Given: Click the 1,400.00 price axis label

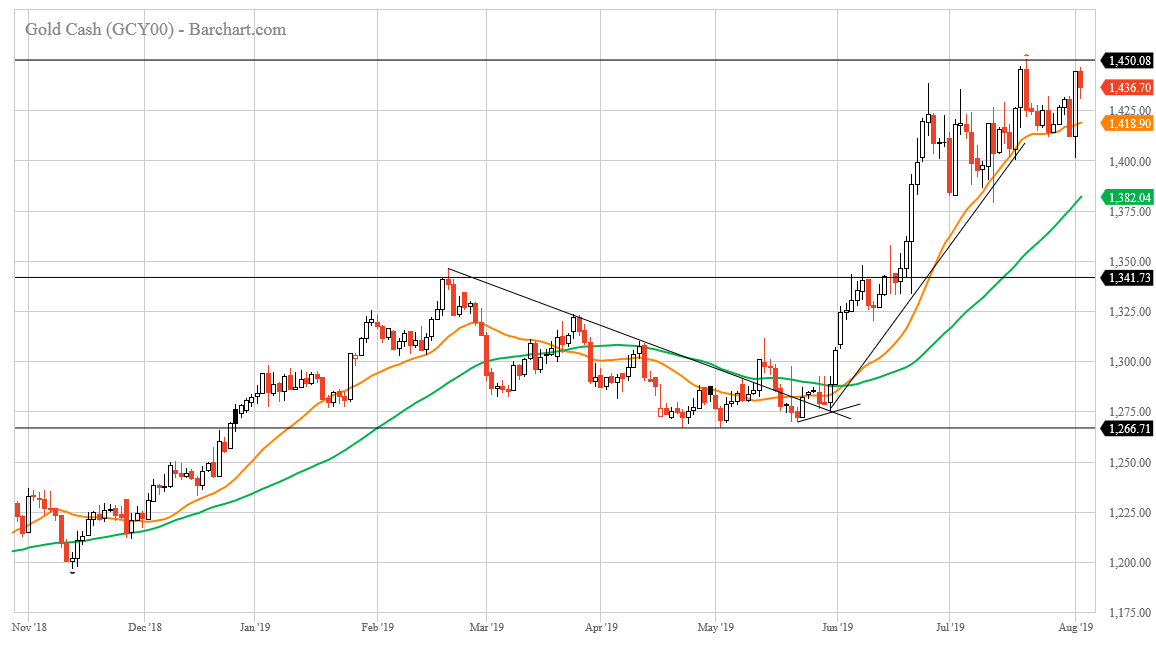Looking at the screenshot, I should (1130, 161).
